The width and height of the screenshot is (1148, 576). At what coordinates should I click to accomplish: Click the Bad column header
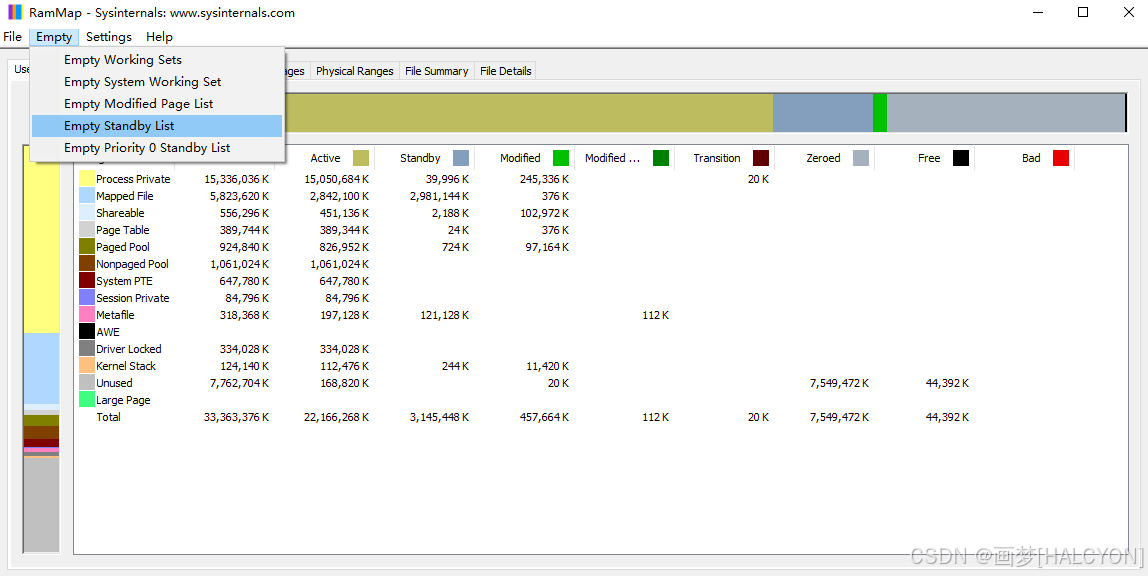(x=1024, y=158)
